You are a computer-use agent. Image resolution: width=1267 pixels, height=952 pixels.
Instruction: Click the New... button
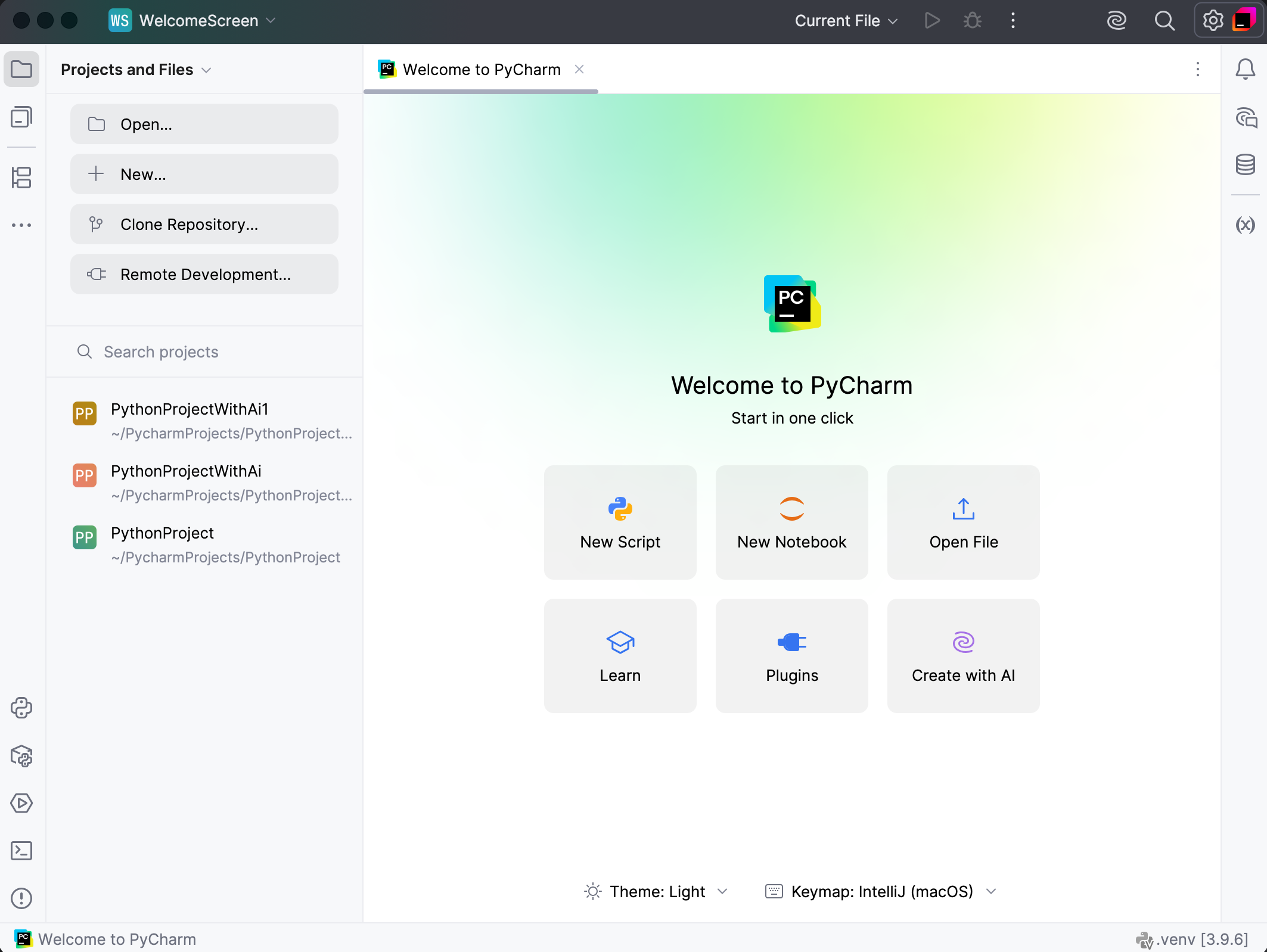(x=204, y=174)
